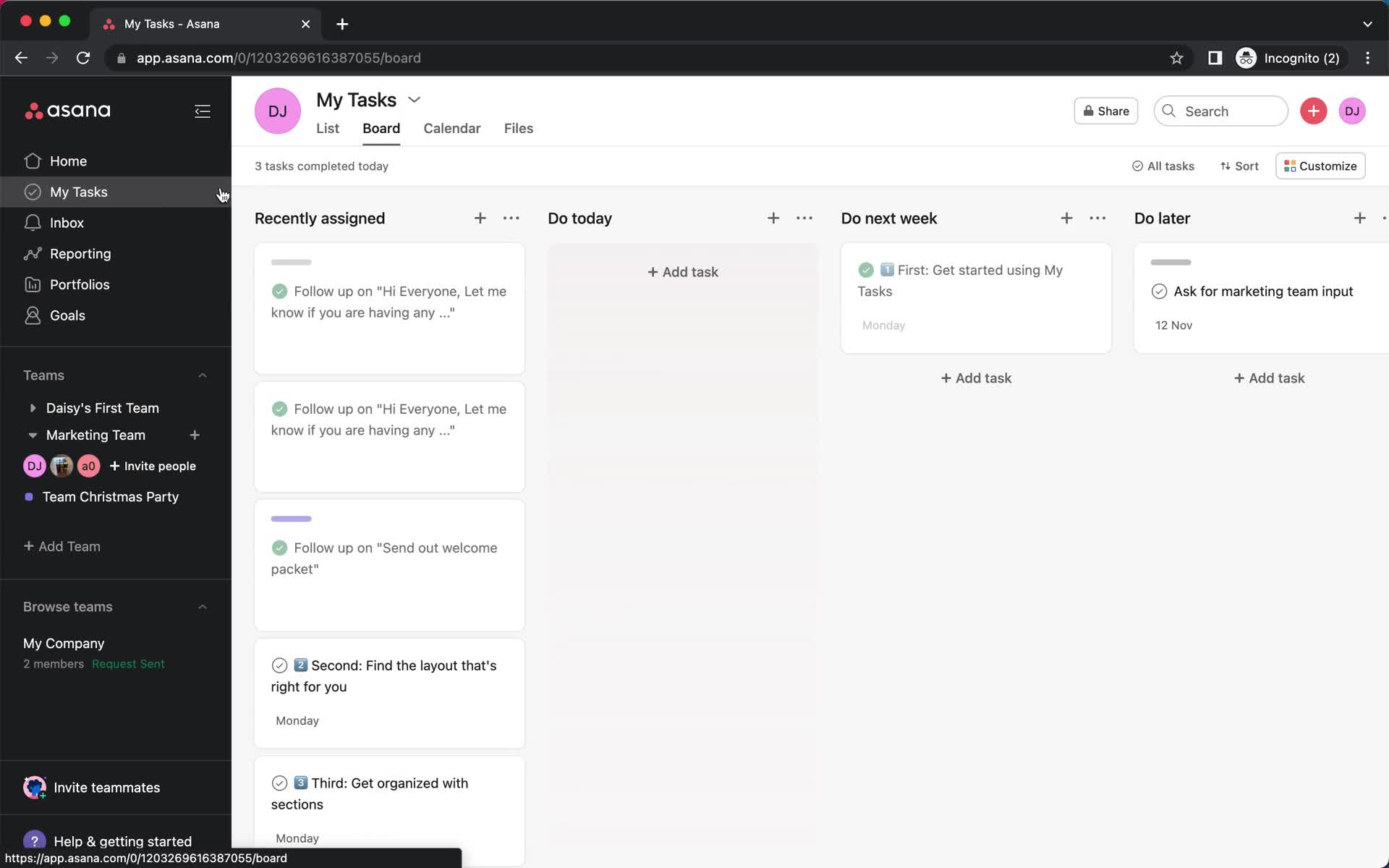This screenshot has height=868, width=1389.
Task: Expand Marketing Team section in sidebar
Action: tap(32, 435)
